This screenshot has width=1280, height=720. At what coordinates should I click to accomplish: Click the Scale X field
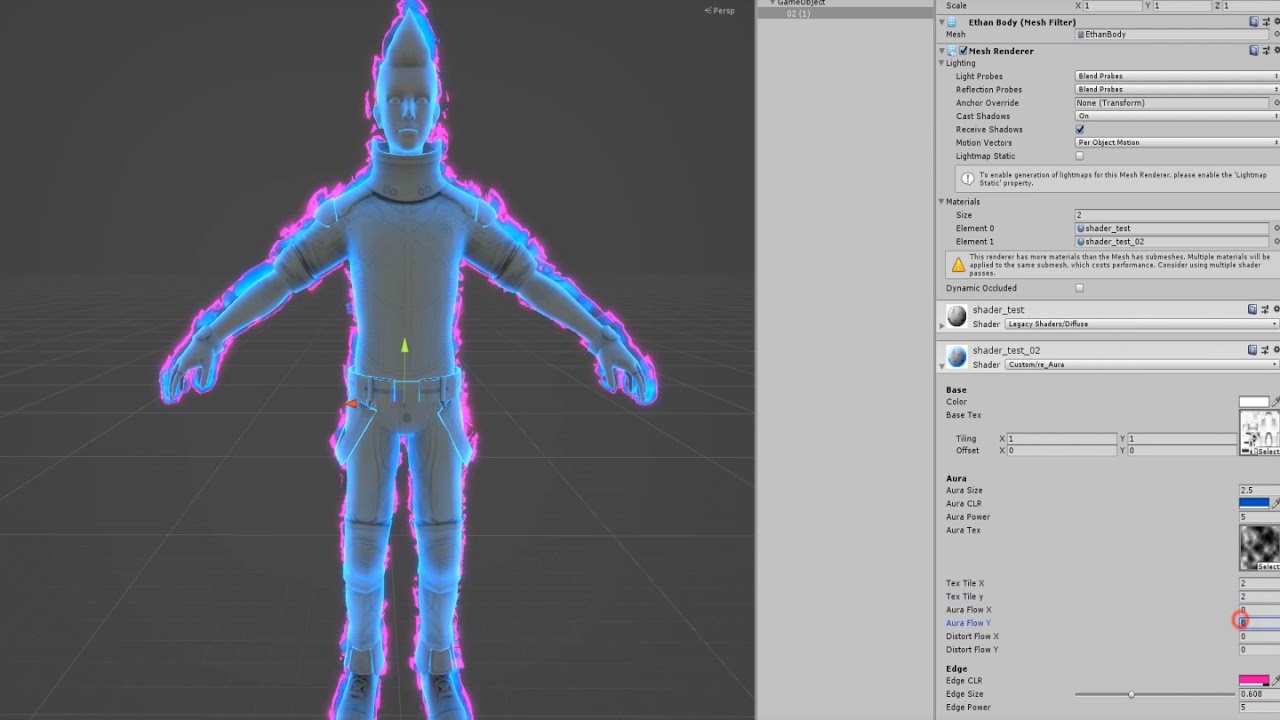(x=1113, y=6)
